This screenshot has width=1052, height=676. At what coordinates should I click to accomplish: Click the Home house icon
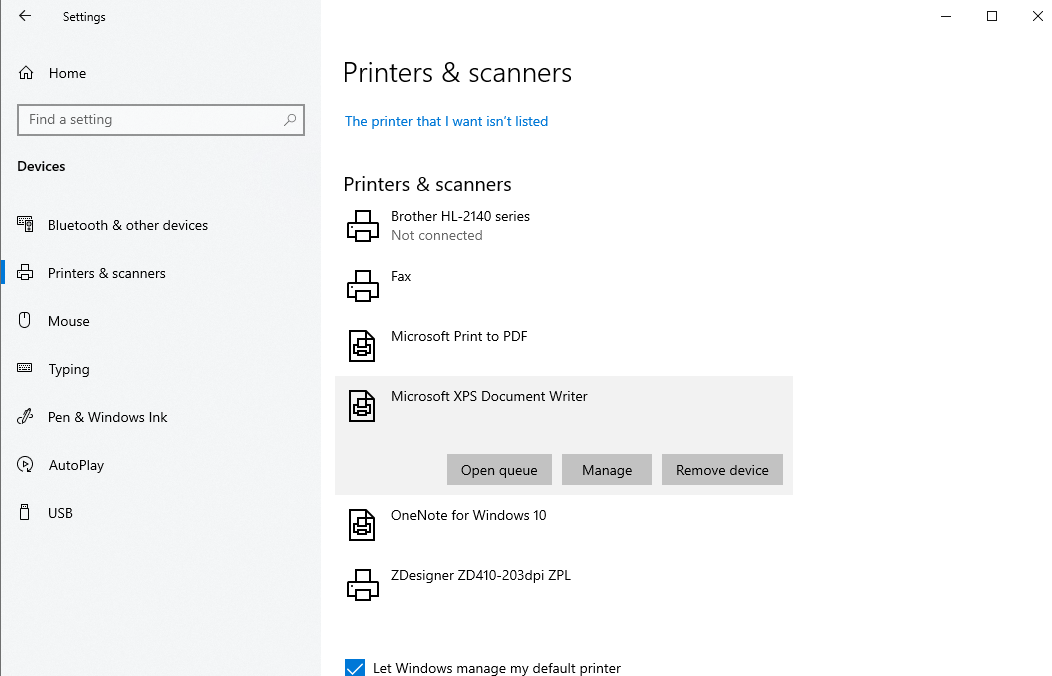coord(25,72)
